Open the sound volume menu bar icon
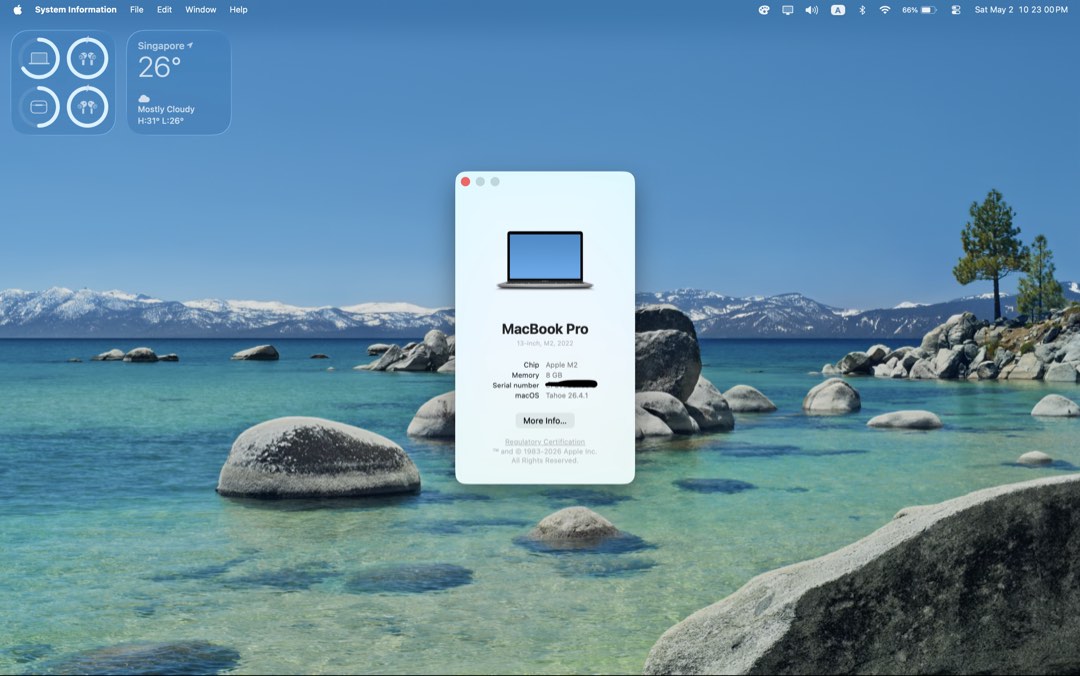 tap(812, 10)
